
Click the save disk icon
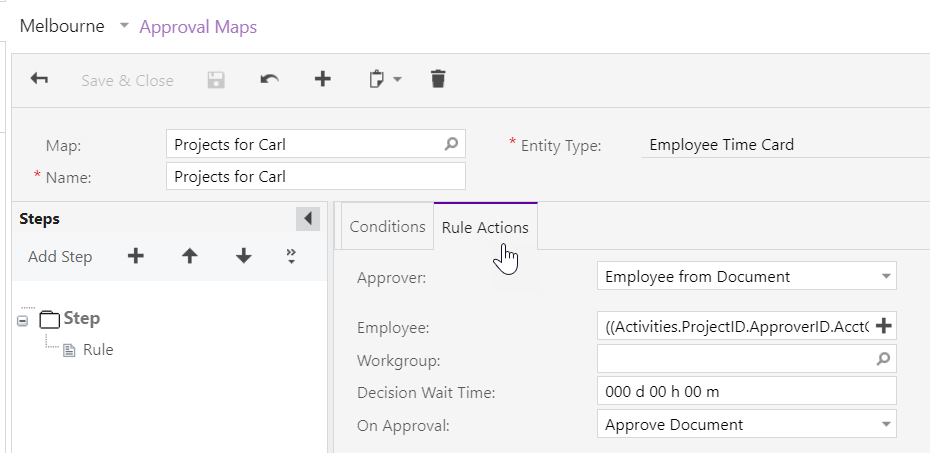click(216, 80)
